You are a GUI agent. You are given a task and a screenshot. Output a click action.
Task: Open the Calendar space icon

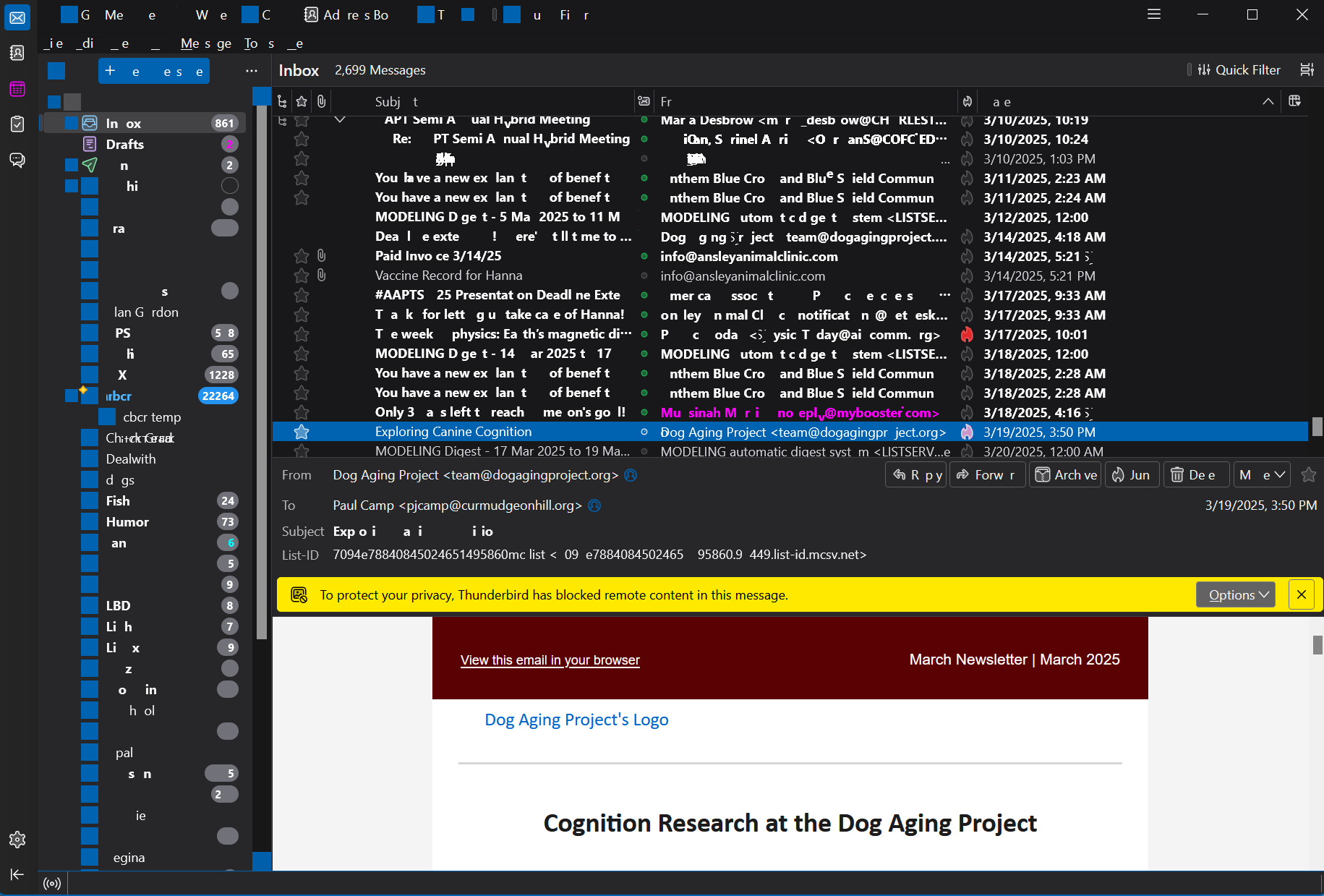(x=17, y=89)
